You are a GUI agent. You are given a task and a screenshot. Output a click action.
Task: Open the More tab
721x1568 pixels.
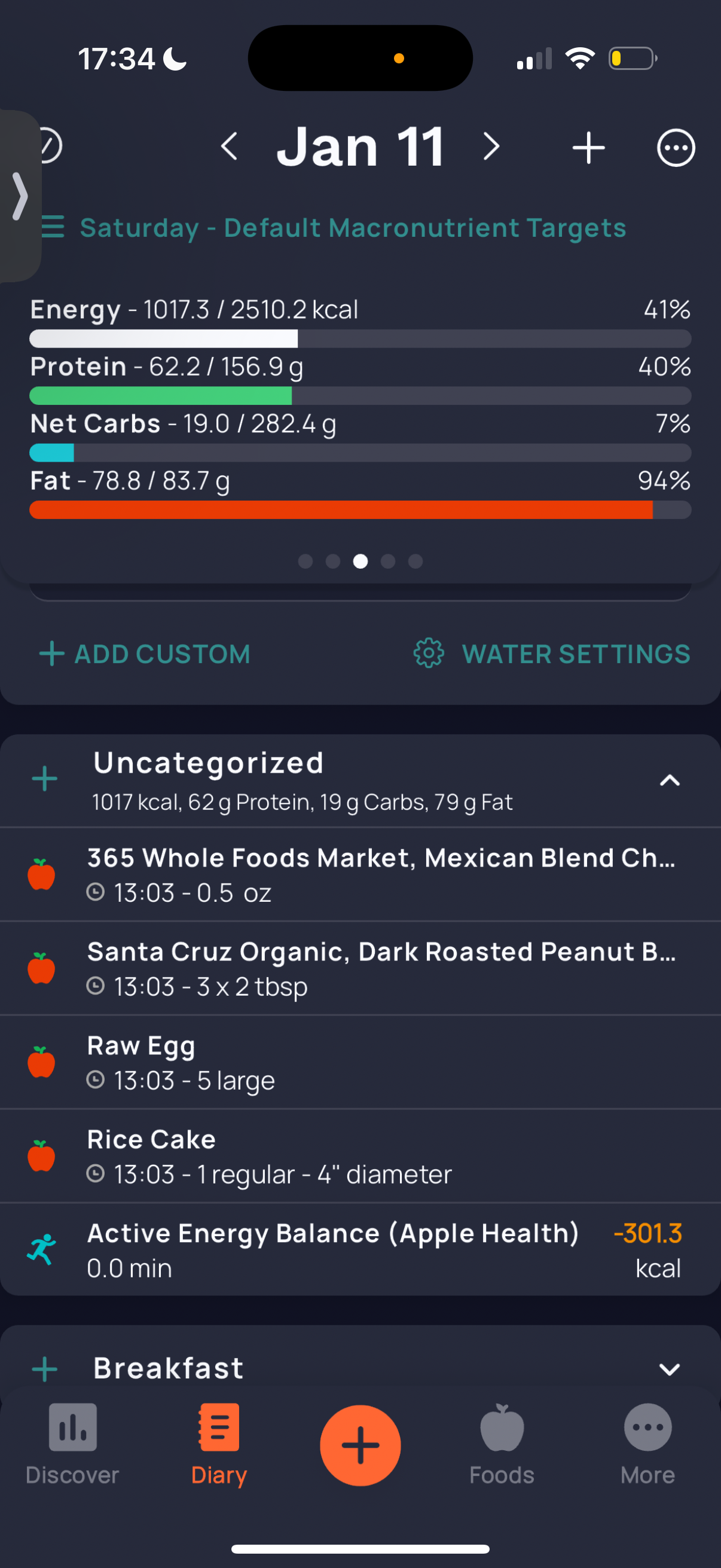click(647, 1444)
